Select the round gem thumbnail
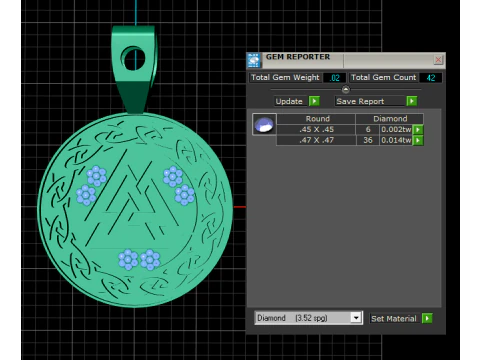The height and width of the screenshot is (360, 480). click(264, 124)
